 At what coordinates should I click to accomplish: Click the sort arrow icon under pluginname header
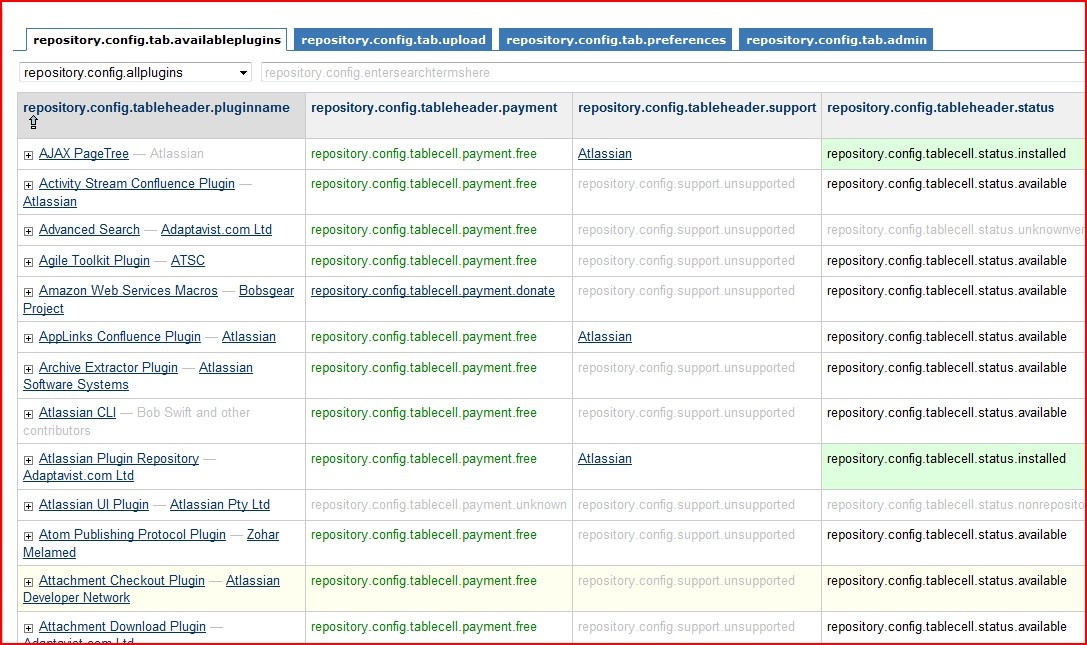tap(33, 123)
